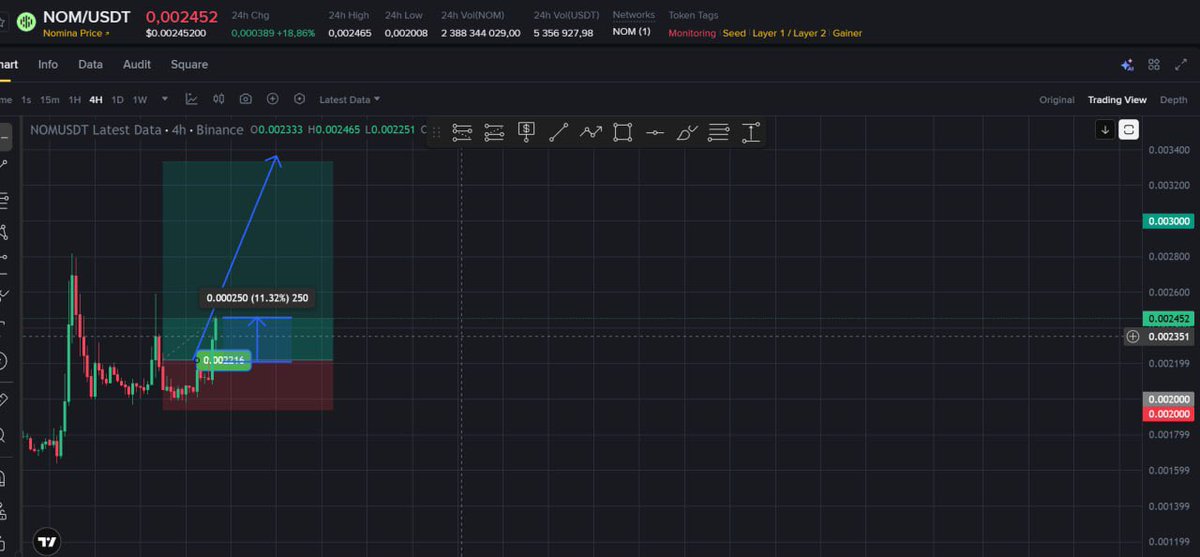Take a chart snapshot with camera icon

coord(245,99)
